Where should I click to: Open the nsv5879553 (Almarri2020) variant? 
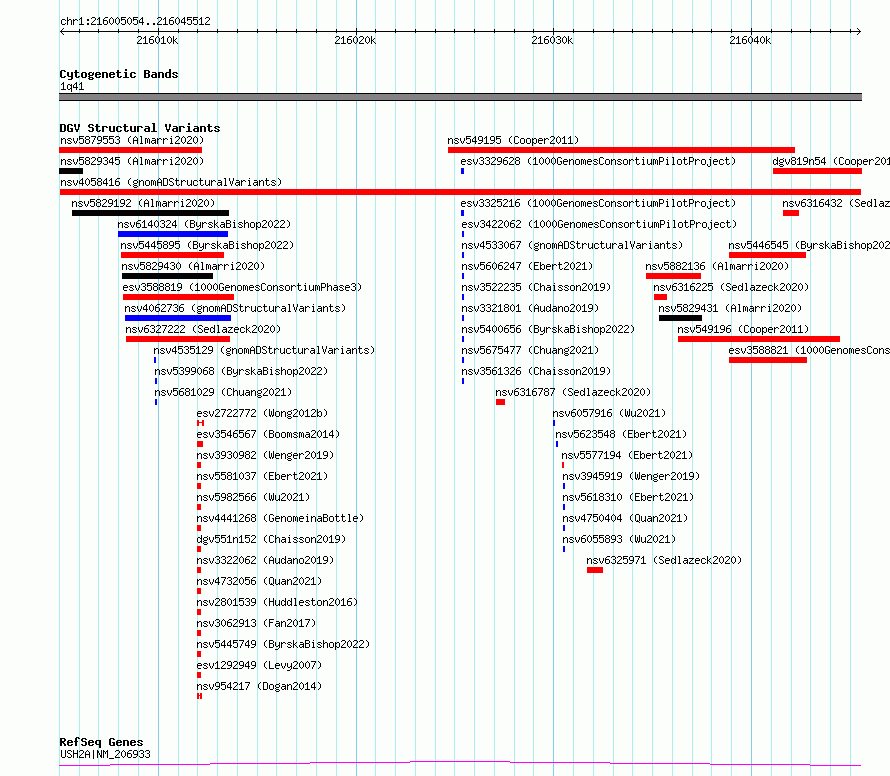(132, 140)
